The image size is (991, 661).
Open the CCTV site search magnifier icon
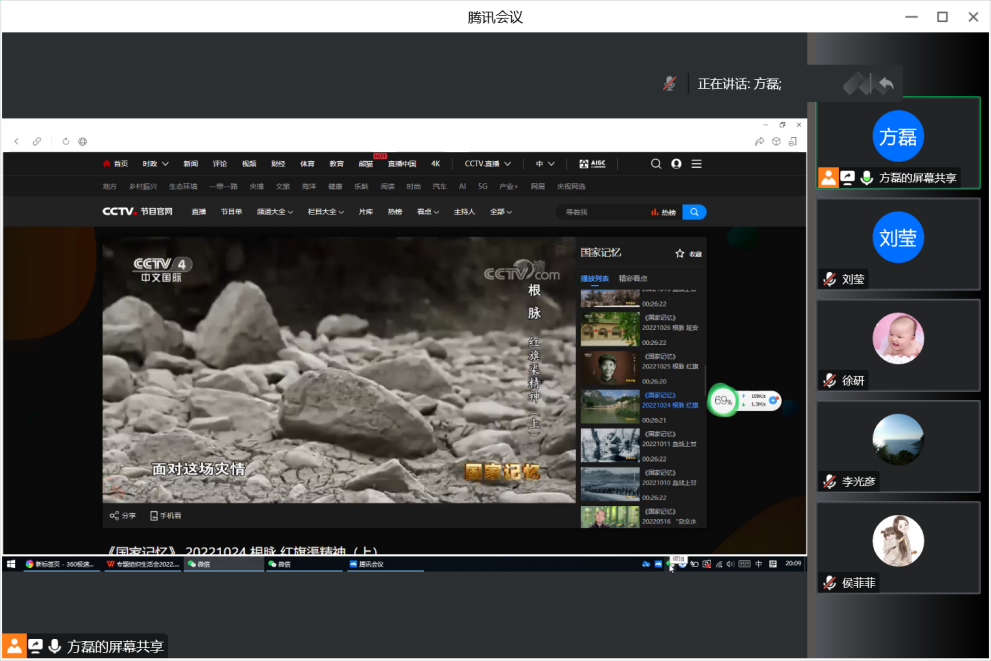[656, 164]
